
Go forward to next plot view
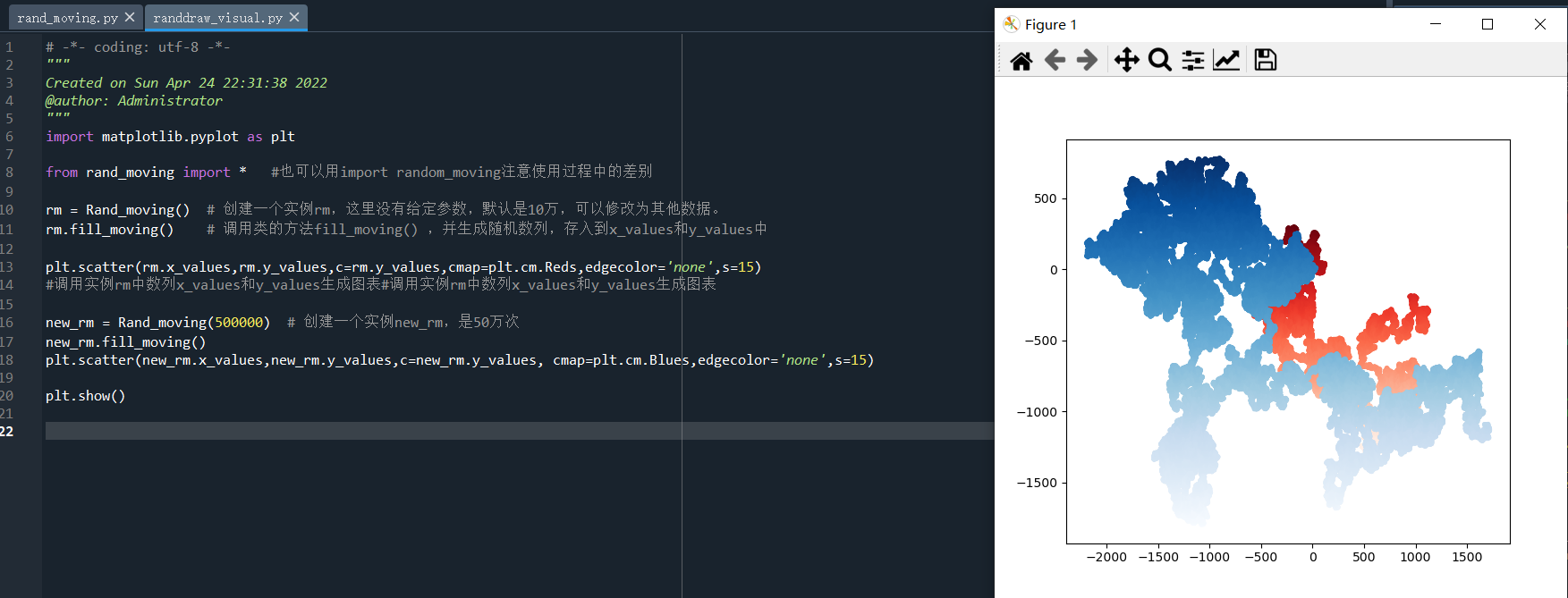(x=1087, y=60)
